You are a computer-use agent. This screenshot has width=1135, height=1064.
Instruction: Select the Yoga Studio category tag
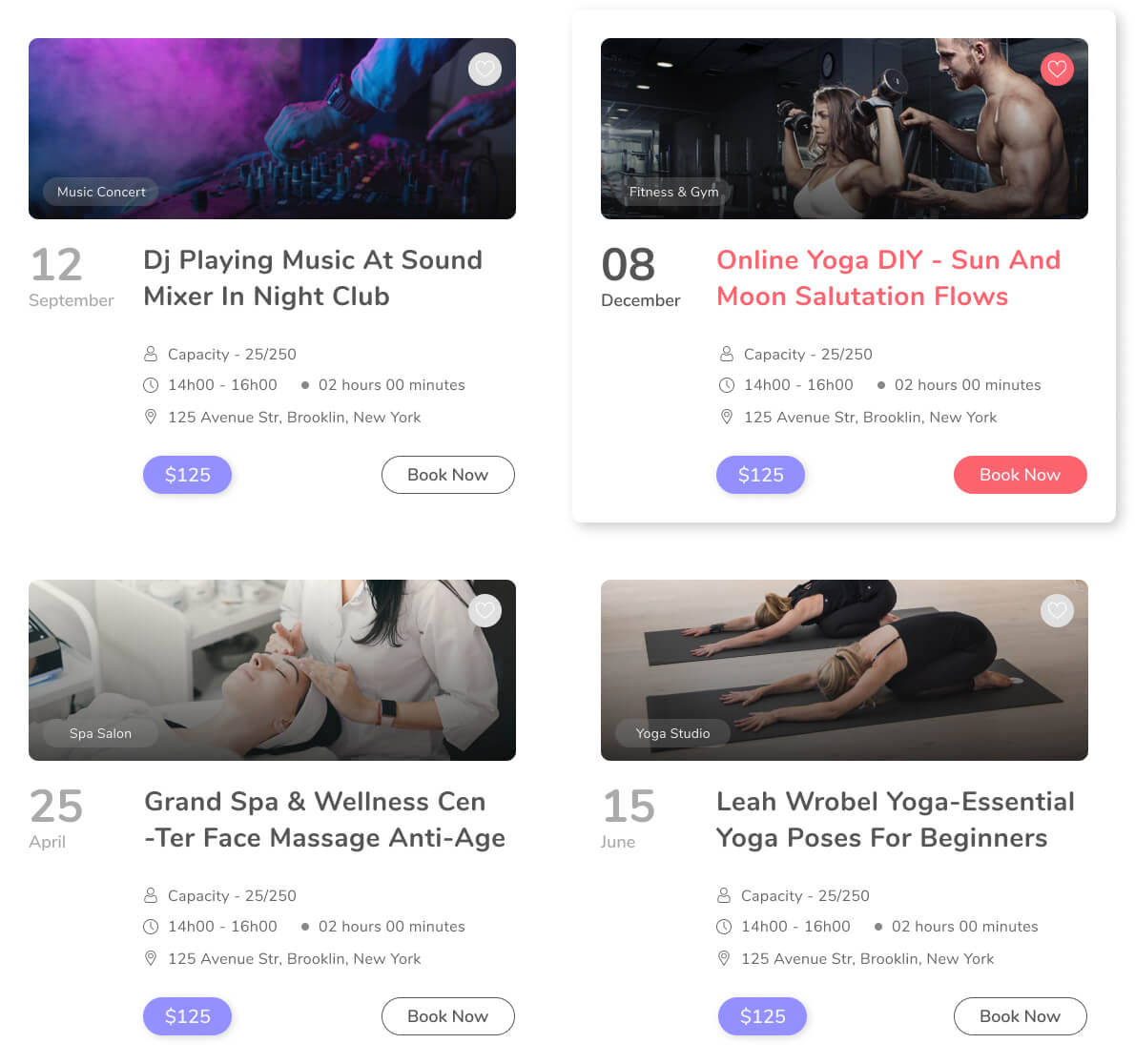(672, 733)
